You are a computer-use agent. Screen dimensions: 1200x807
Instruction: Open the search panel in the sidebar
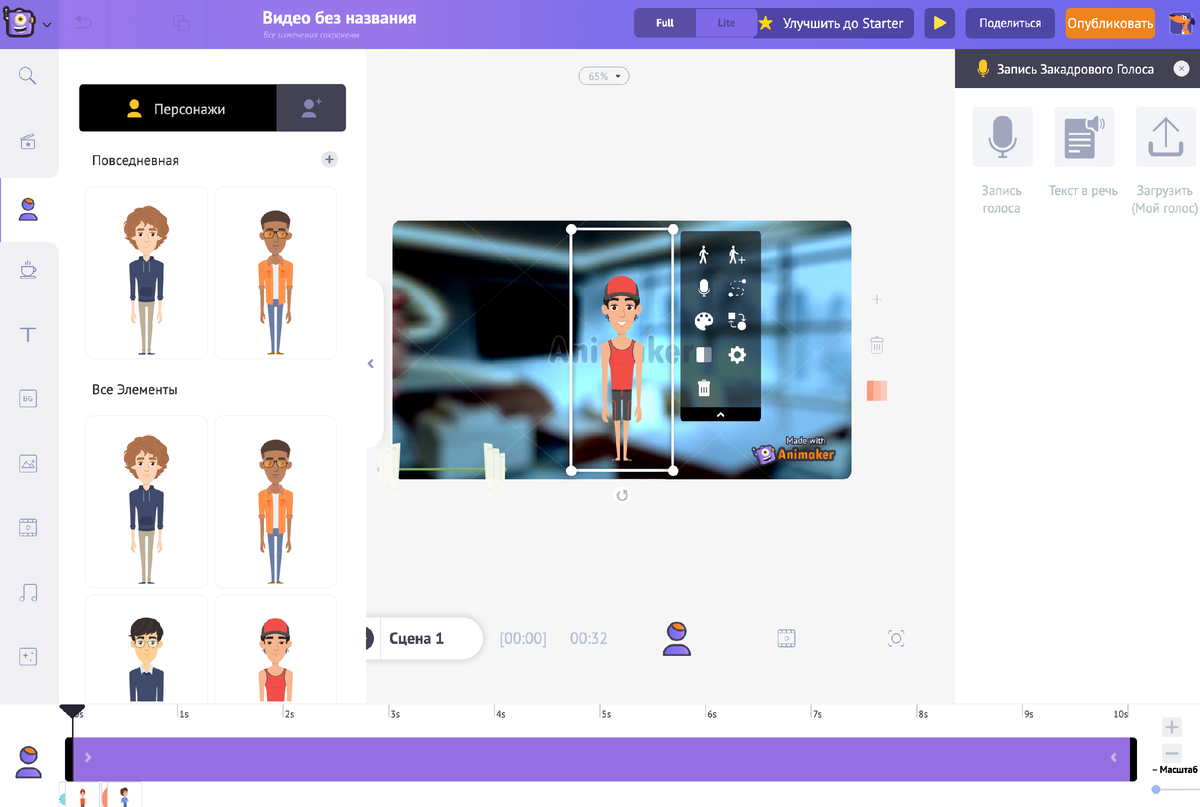(x=28, y=76)
